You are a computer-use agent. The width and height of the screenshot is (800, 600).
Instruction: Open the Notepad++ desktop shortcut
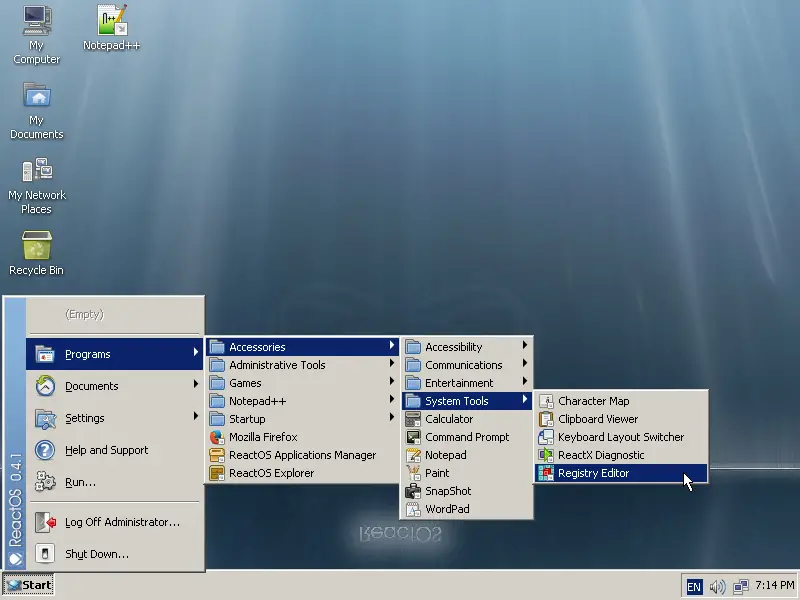pos(111,28)
